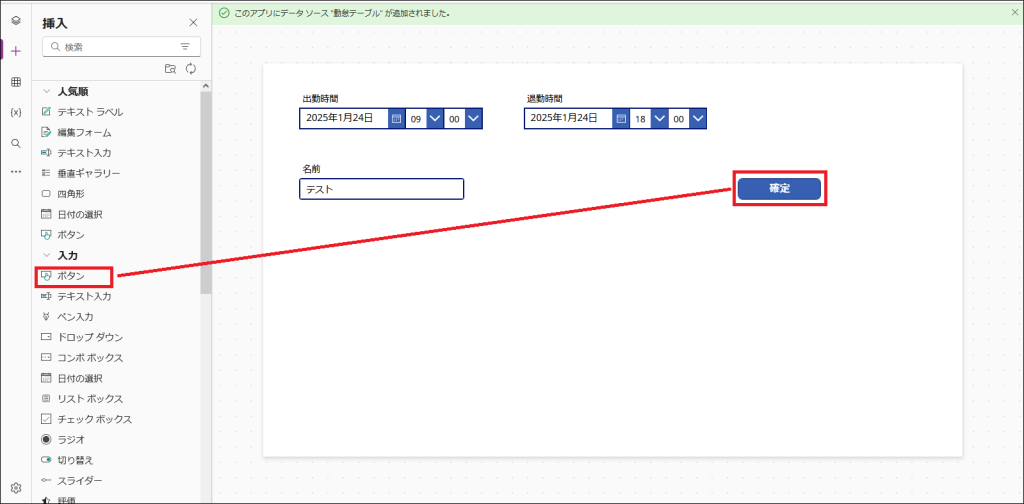Viewport: 1024px width, 504px height.
Task: Open the settings gear icon
Action: [15, 488]
